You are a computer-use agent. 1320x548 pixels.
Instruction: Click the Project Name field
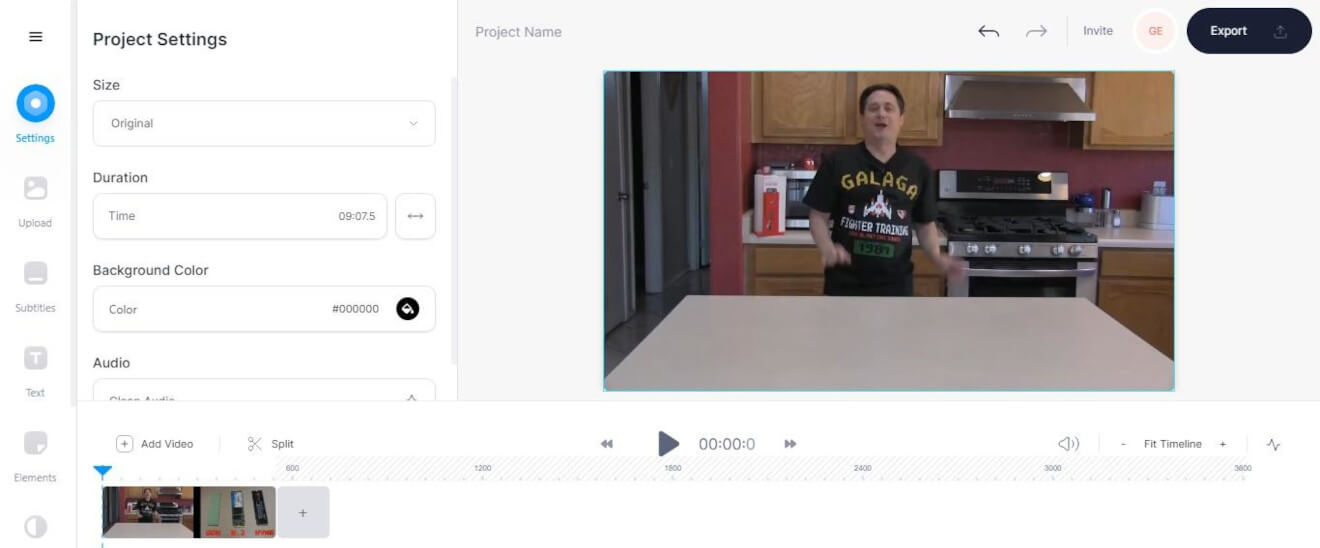coord(518,32)
